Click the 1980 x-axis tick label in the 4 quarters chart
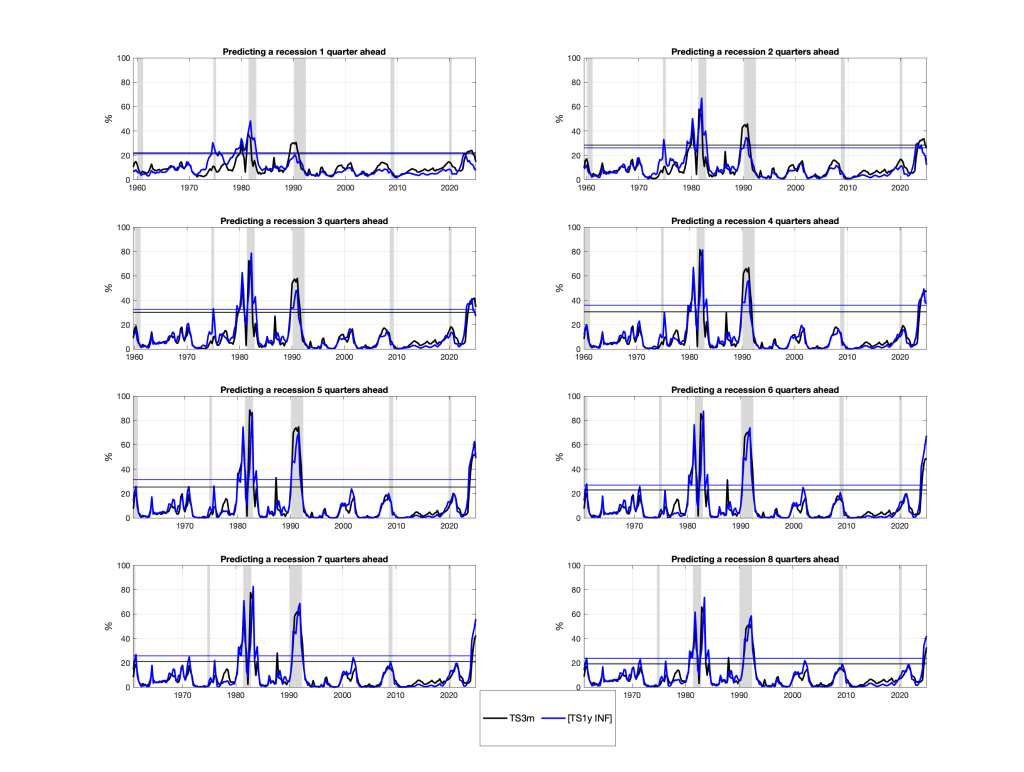Screen dimensions: 1024x772 tap(689, 357)
